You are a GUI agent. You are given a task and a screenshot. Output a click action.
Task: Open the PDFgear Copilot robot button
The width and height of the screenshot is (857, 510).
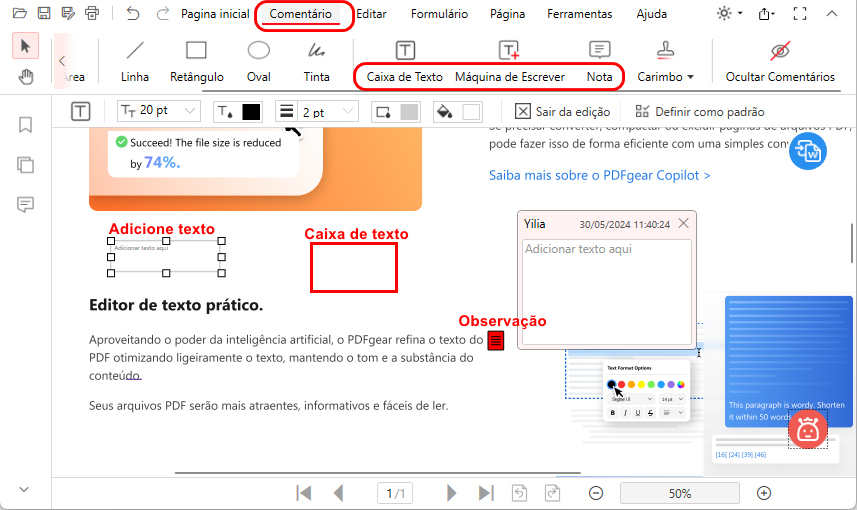pos(807,430)
